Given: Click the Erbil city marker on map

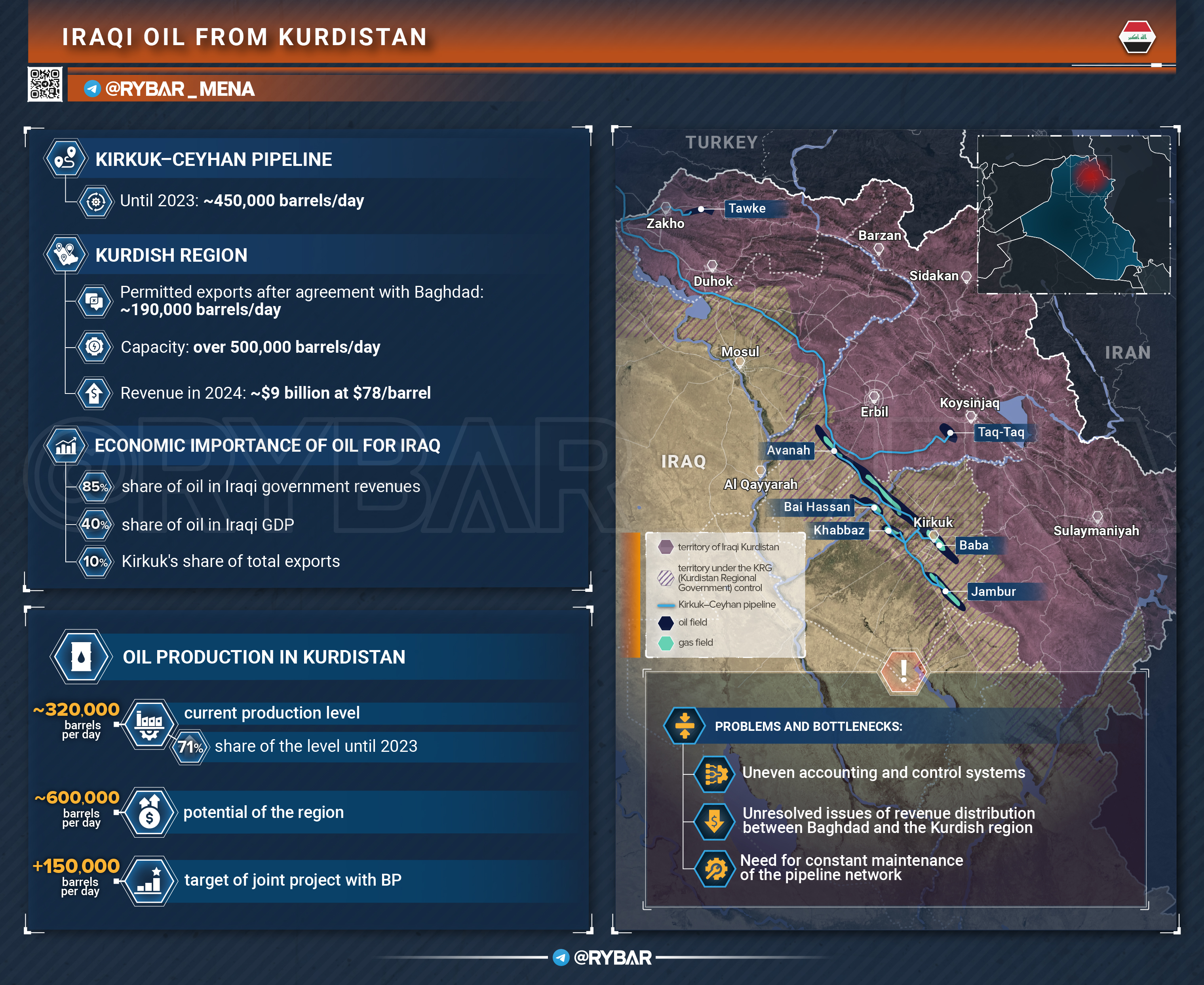Looking at the screenshot, I should coord(874,397).
